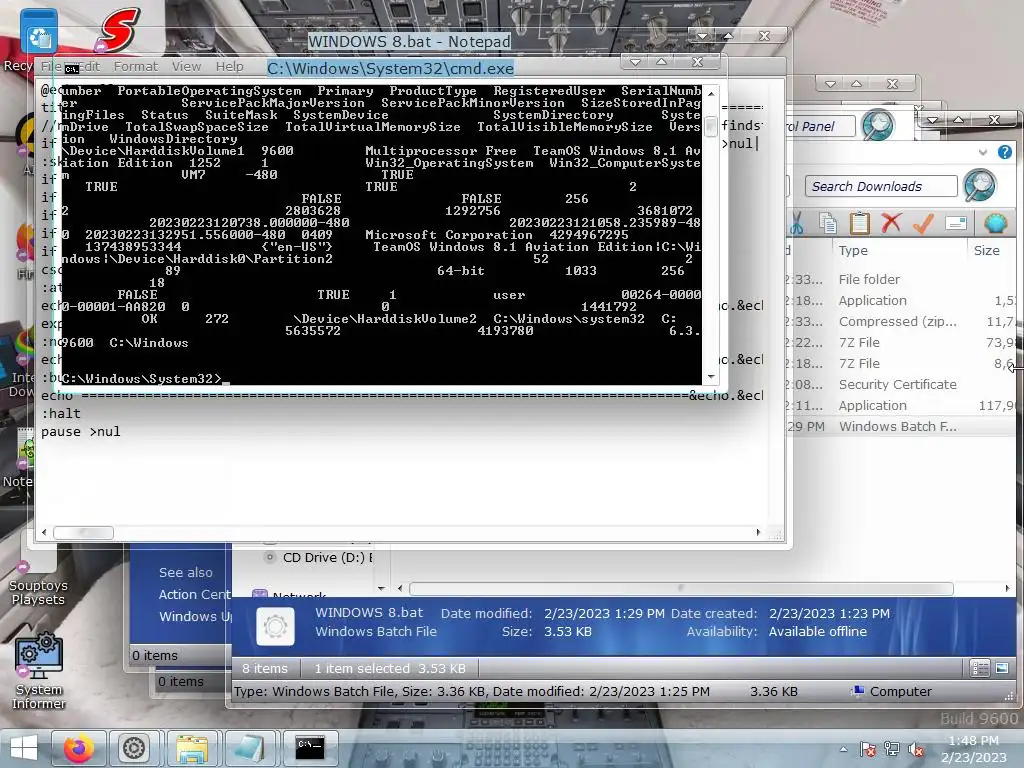This screenshot has height=768, width=1024.
Task: Switch to large icons view in Explorer
Action: (1002, 667)
